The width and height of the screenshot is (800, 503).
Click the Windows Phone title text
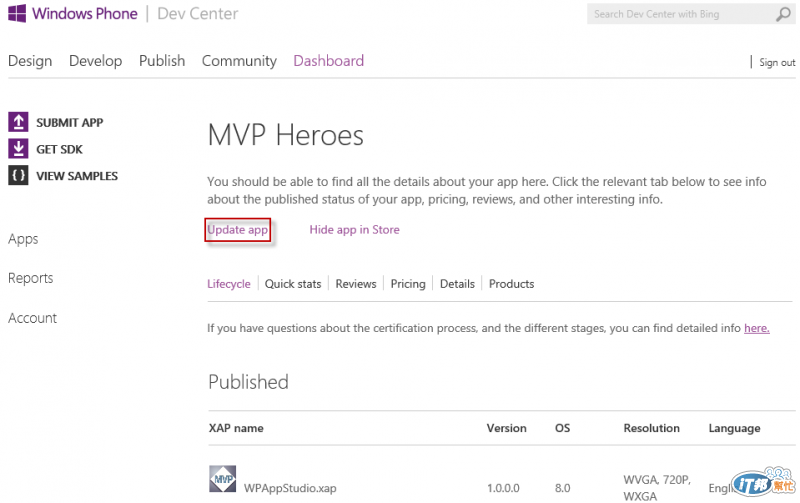coord(85,13)
